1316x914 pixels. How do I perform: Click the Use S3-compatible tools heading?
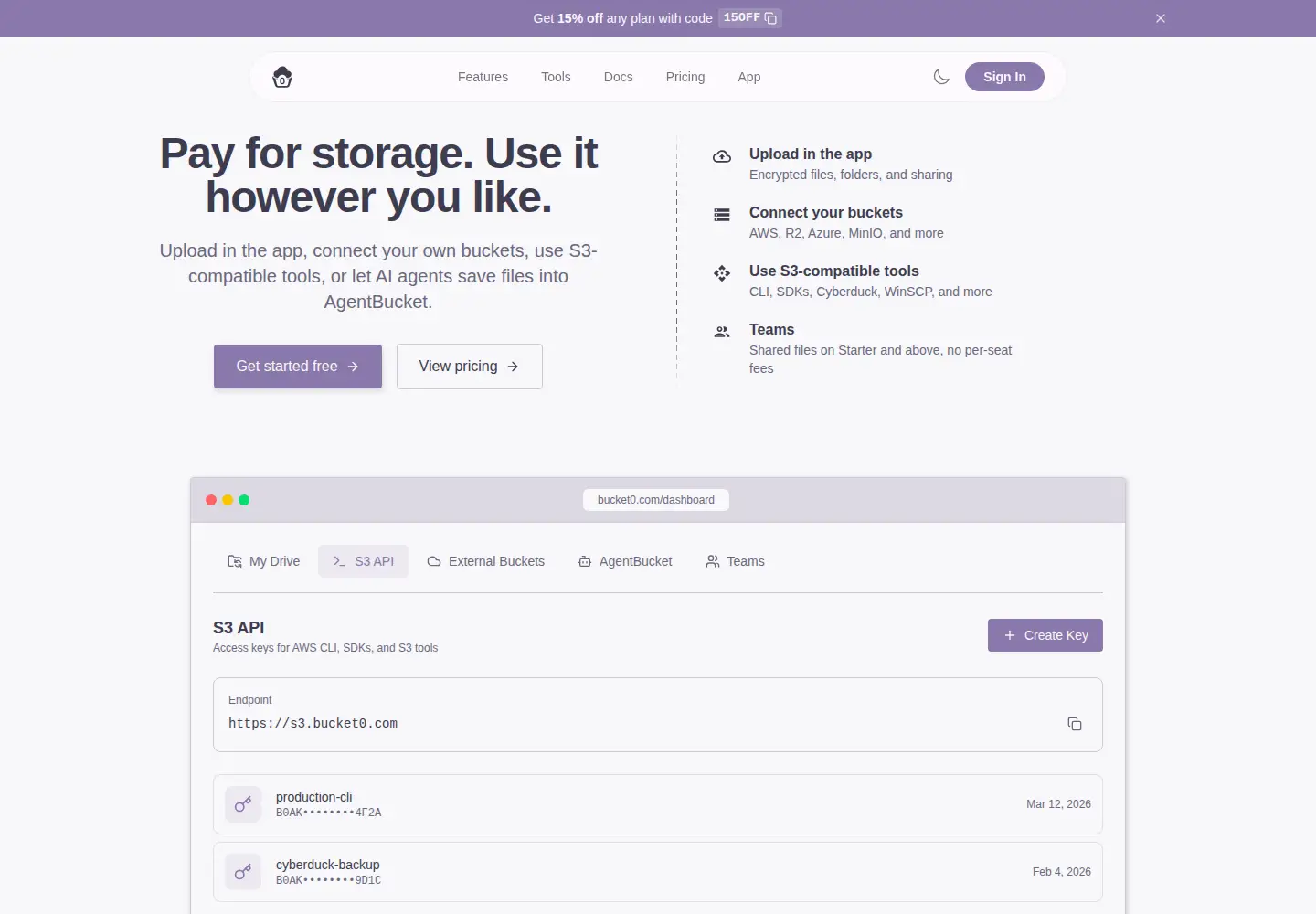click(834, 271)
